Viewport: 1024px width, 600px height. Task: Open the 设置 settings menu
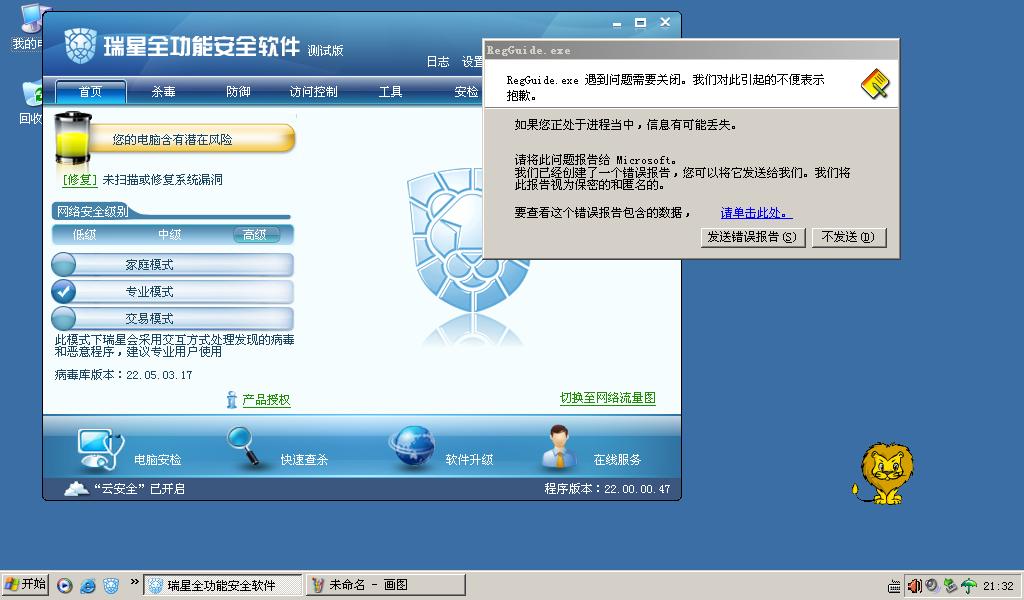pyautogui.click(x=472, y=61)
